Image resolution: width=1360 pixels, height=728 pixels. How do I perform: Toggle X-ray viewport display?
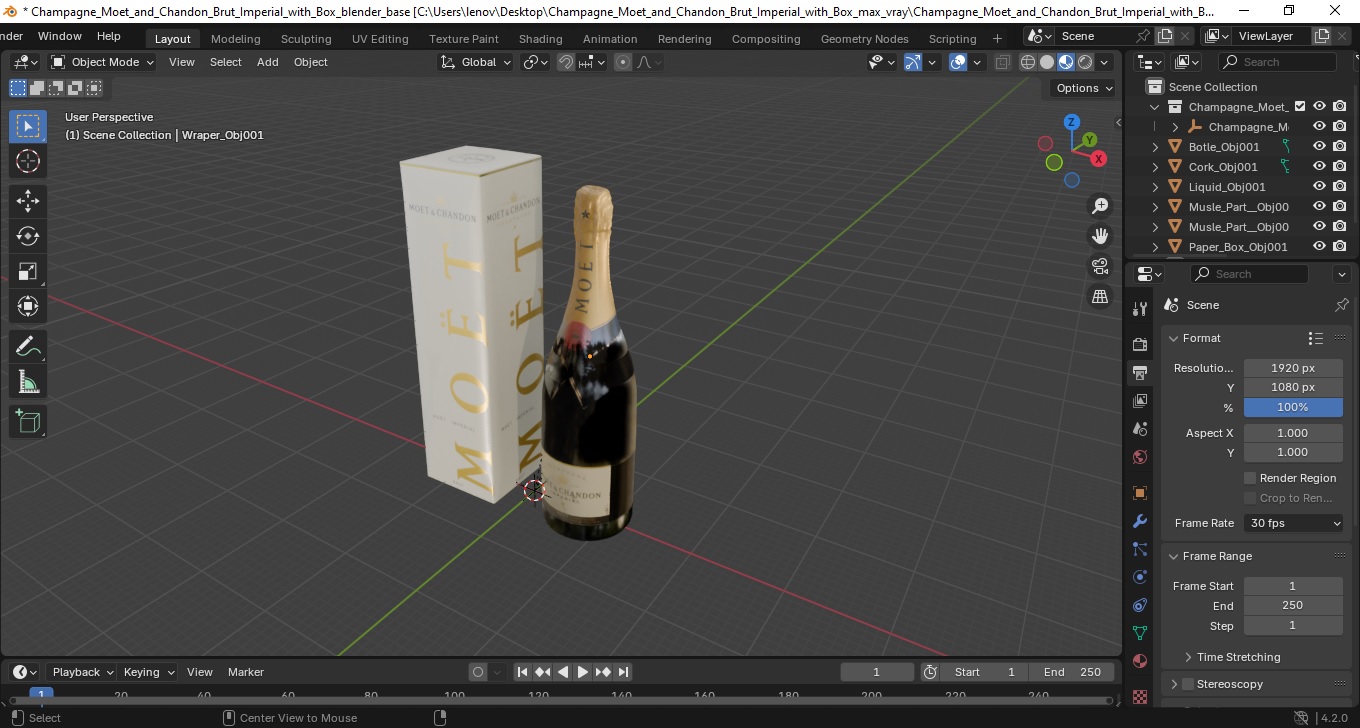pyautogui.click(x=1003, y=62)
